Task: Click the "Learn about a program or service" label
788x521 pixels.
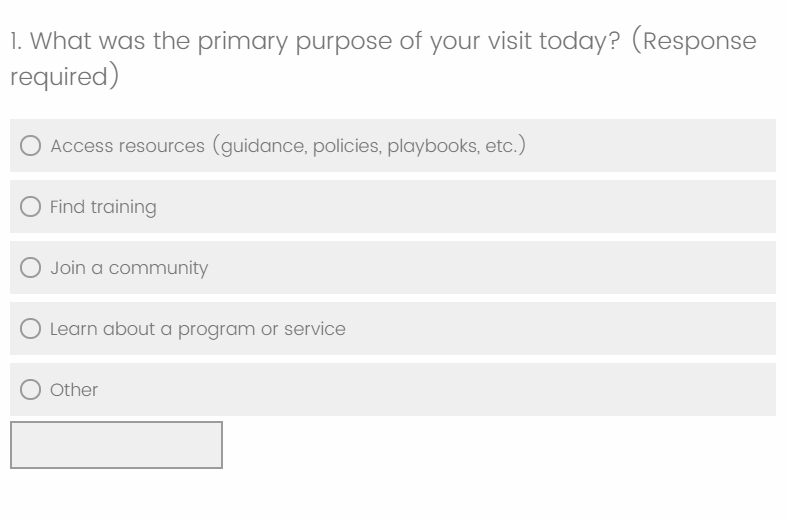Action: [197, 329]
